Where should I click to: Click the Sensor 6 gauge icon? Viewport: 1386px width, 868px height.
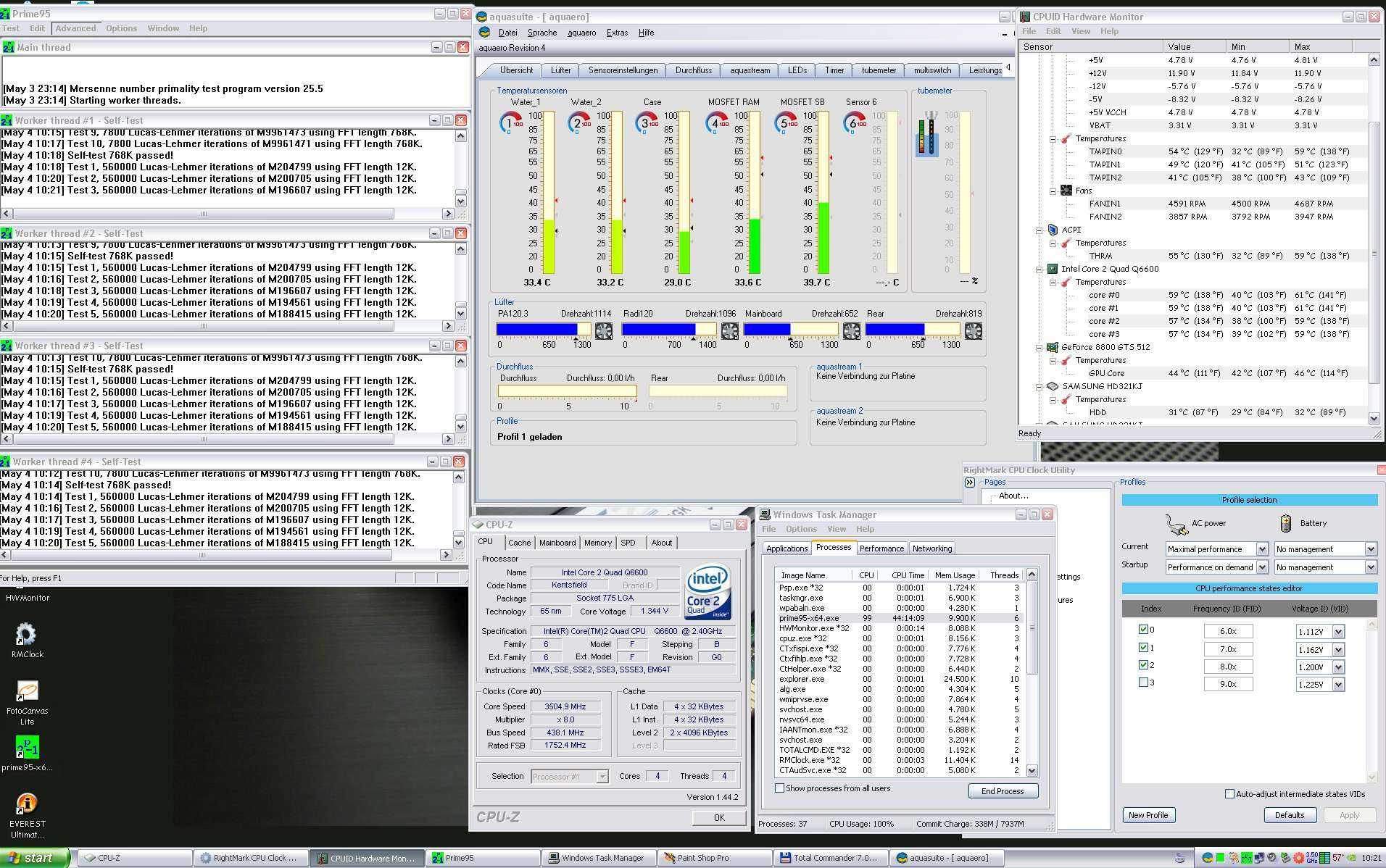[x=855, y=122]
